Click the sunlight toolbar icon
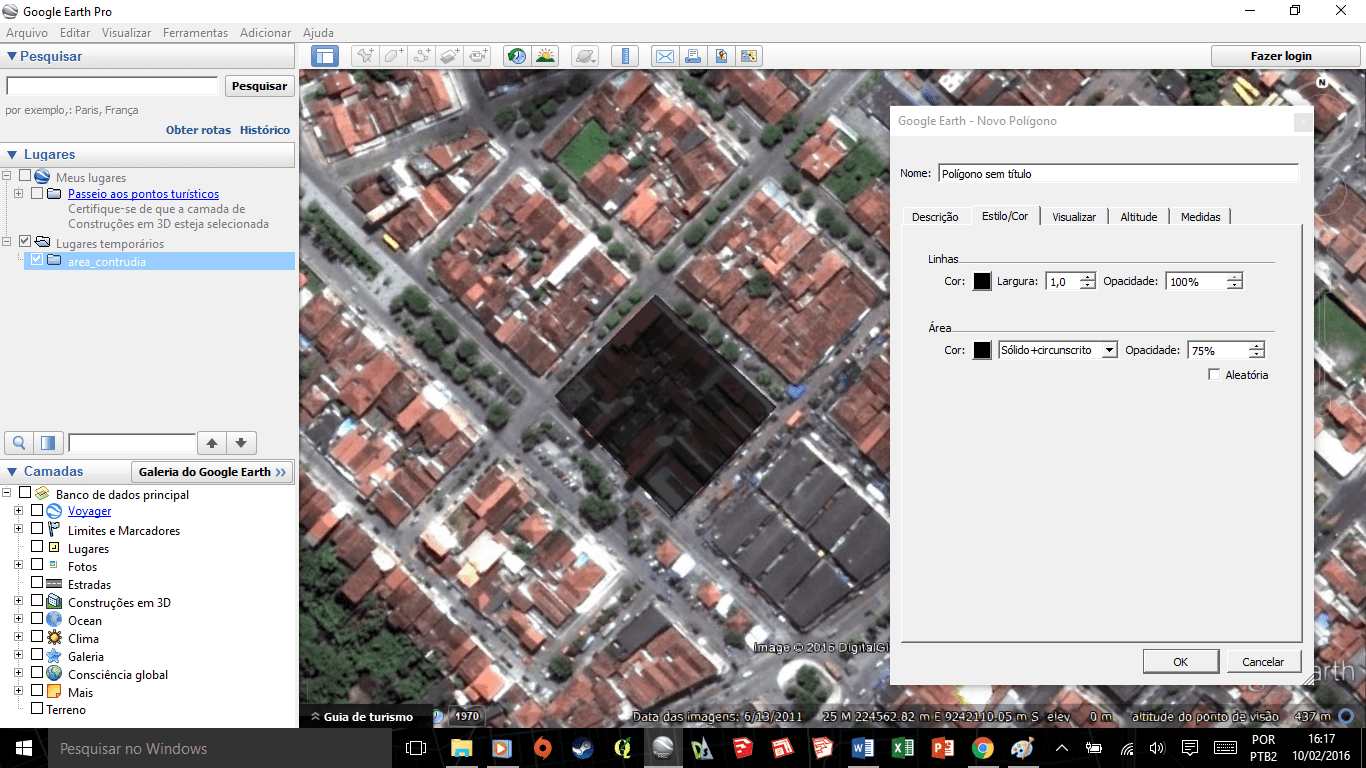 pyautogui.click(x=545, y=56)
